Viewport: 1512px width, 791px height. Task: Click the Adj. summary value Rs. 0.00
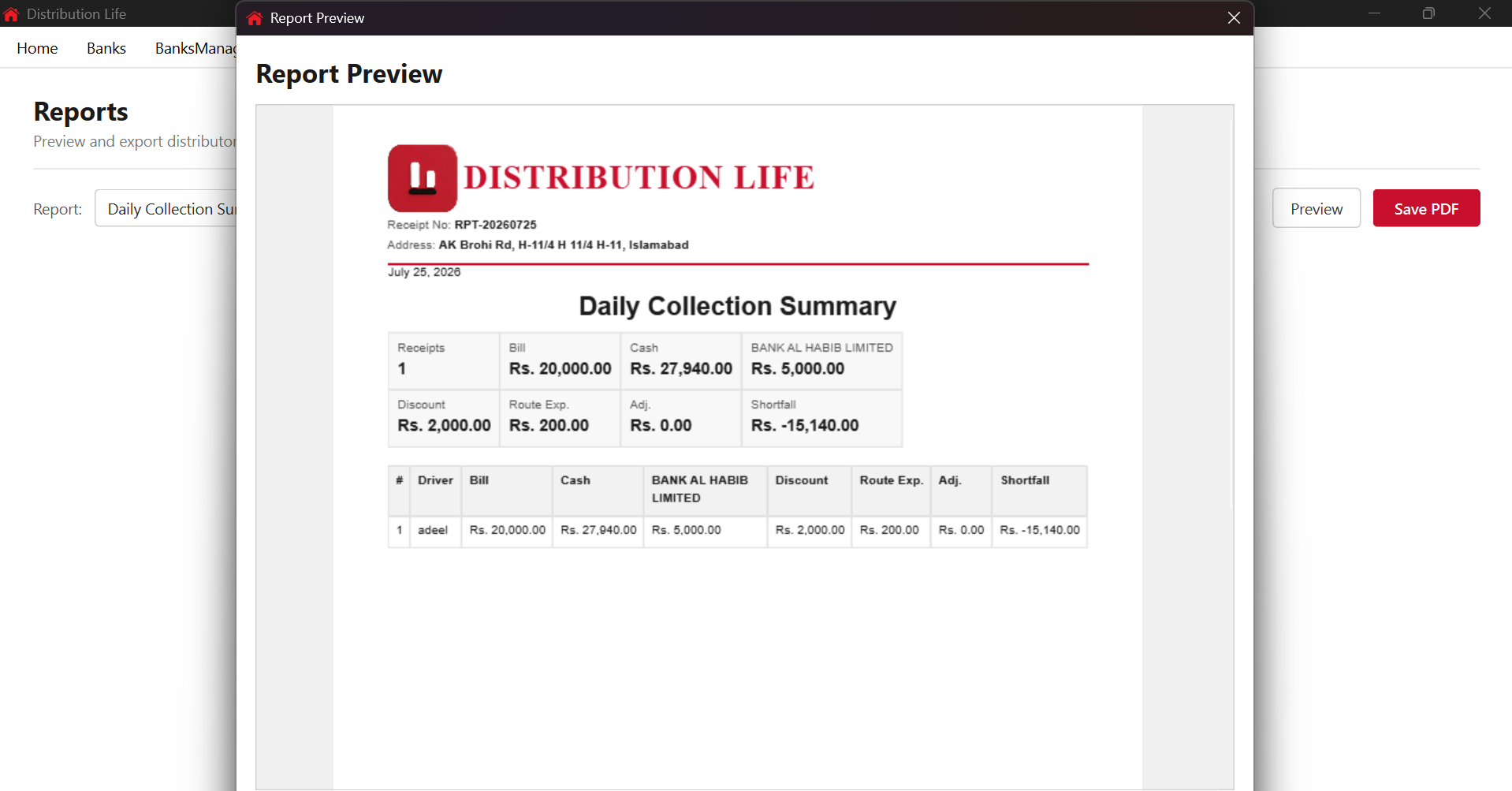pos(661,425)
